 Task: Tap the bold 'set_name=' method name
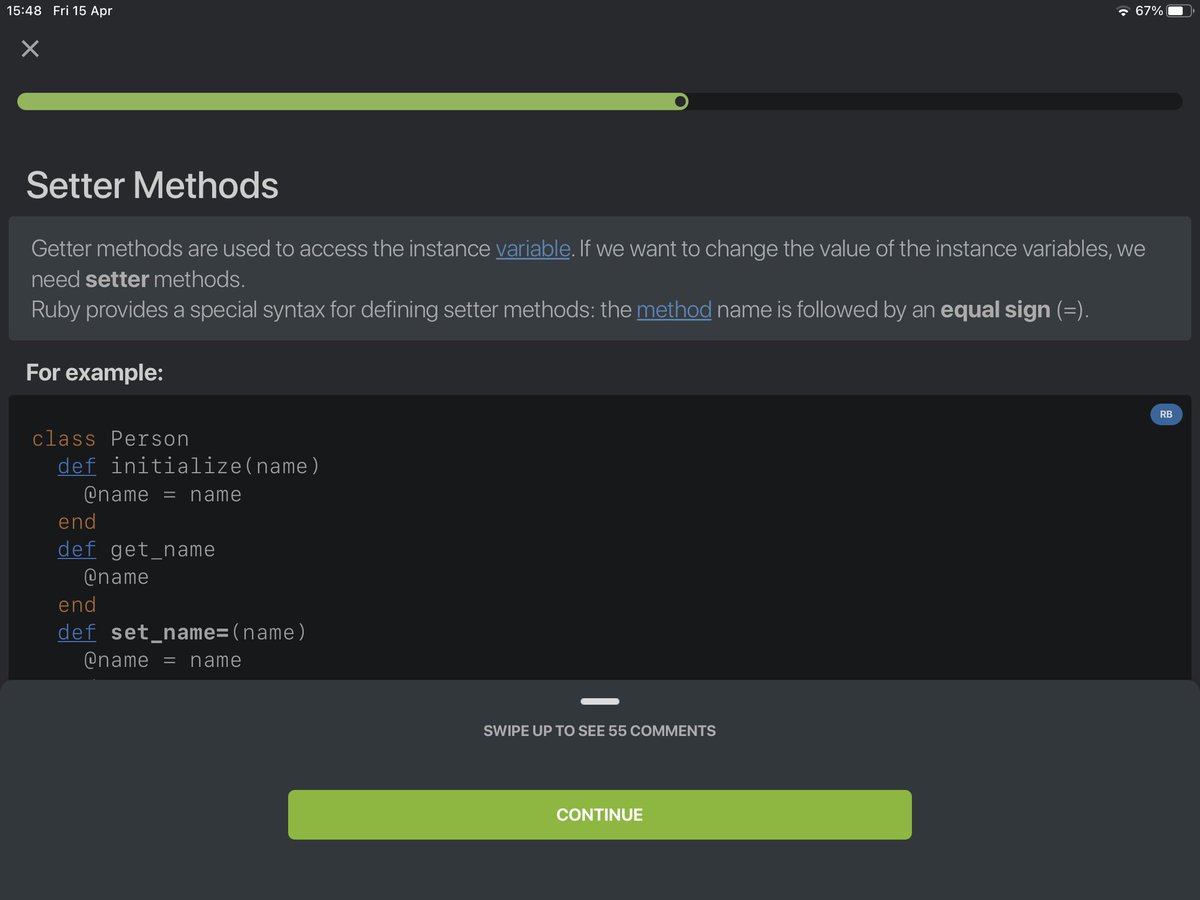tap(170, 633)
